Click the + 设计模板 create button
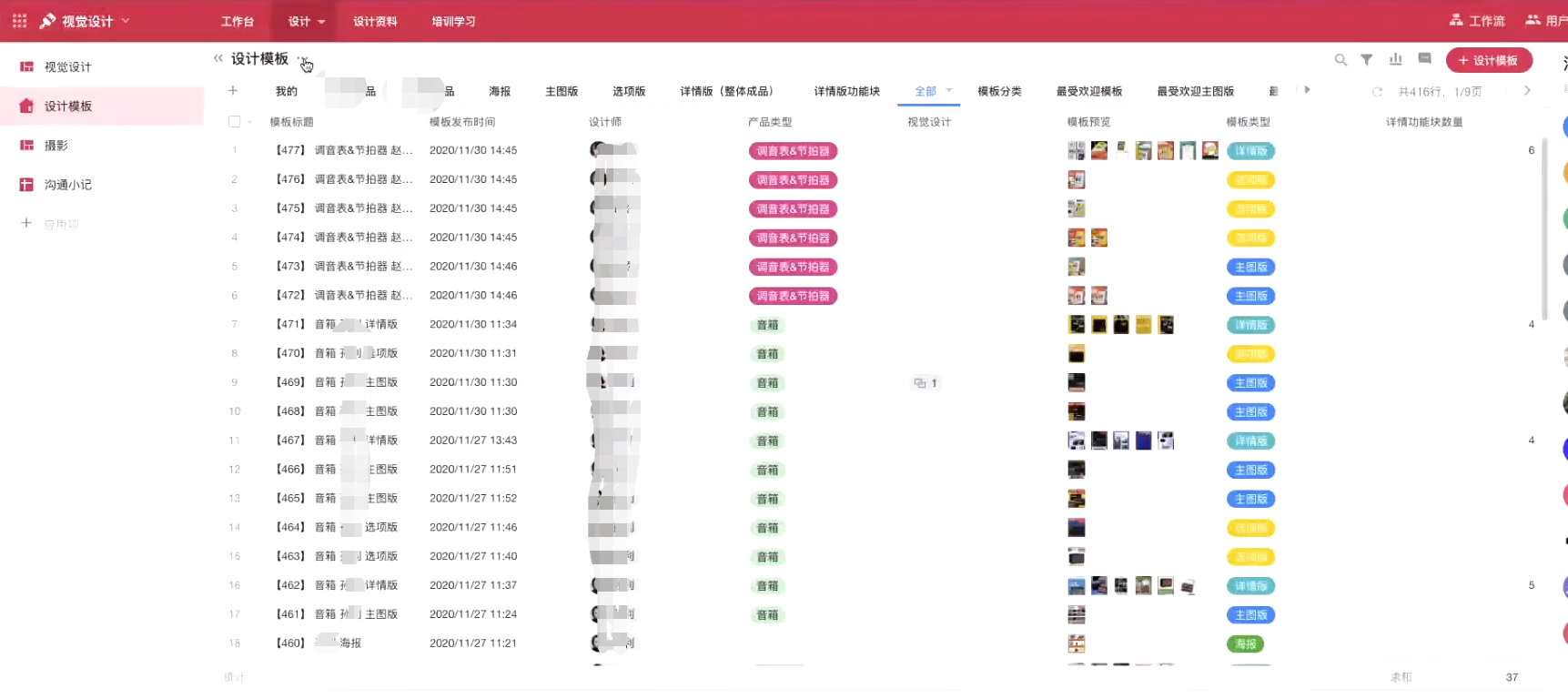 point(1489,60)
